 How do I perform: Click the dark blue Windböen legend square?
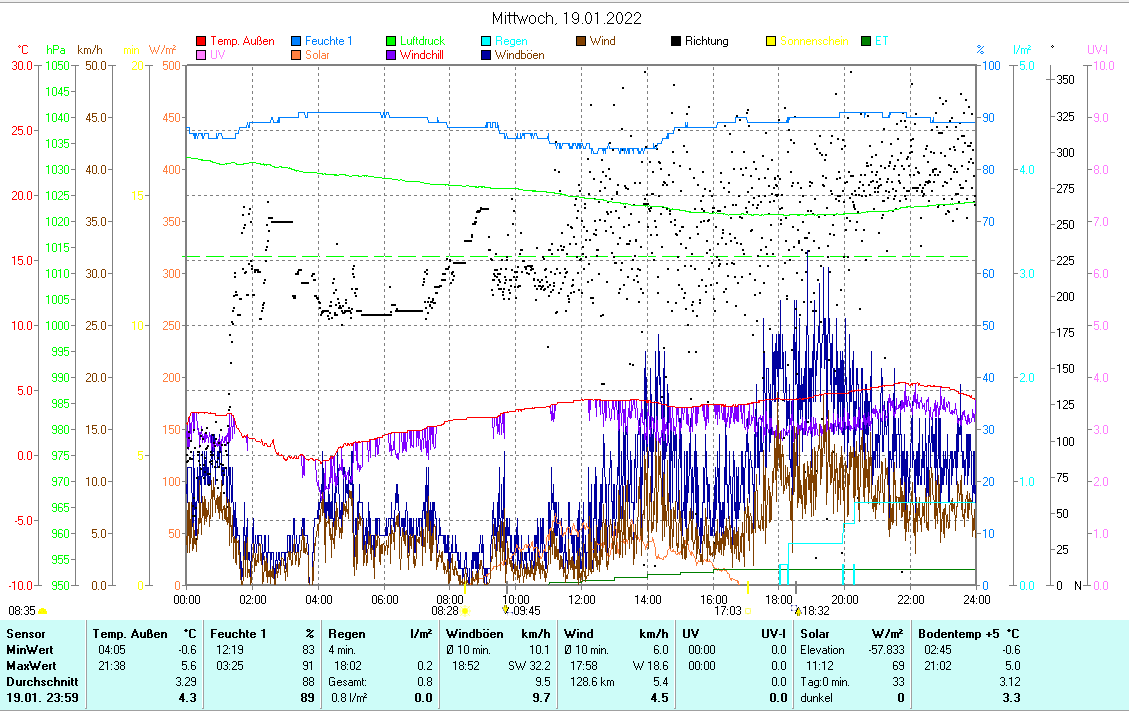point(486,55)
